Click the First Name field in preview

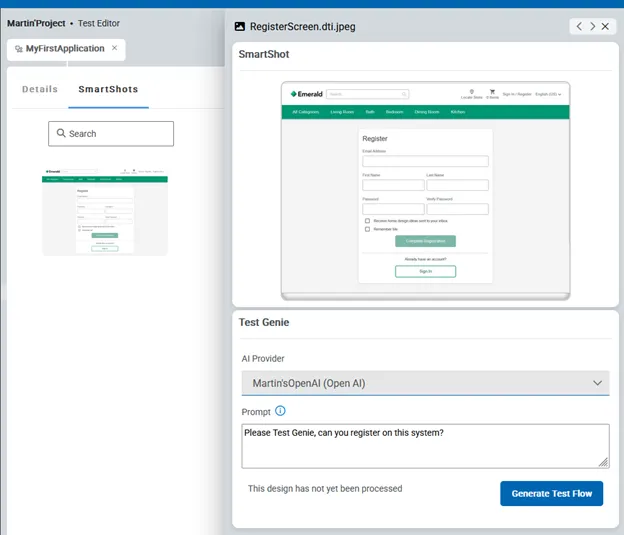click(x=393, y=185)
